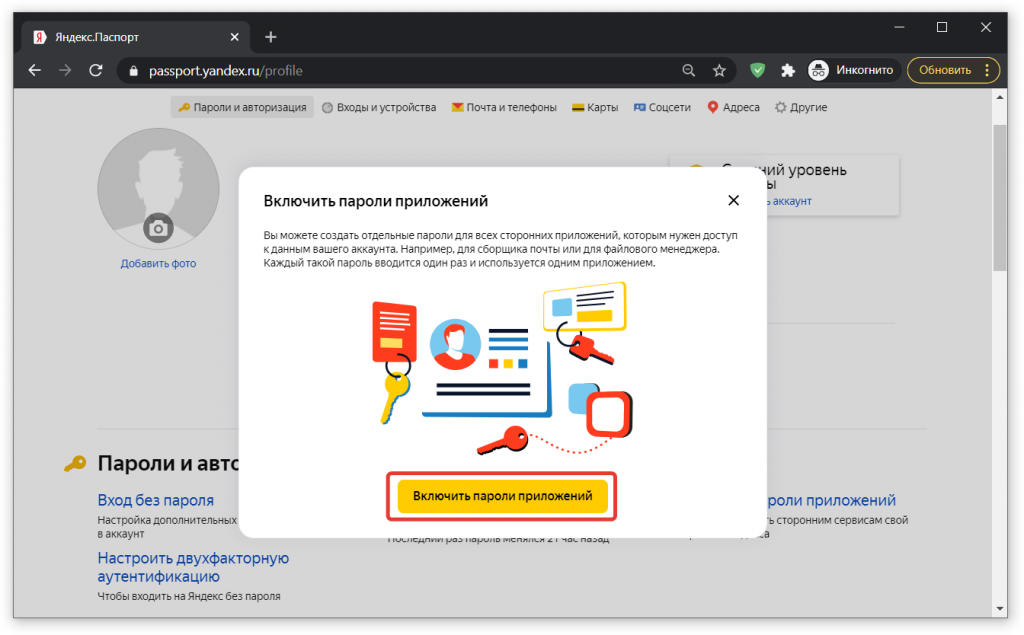Expand the browser back history arrow
This screenshot has width=1024, height=635.
35,70
